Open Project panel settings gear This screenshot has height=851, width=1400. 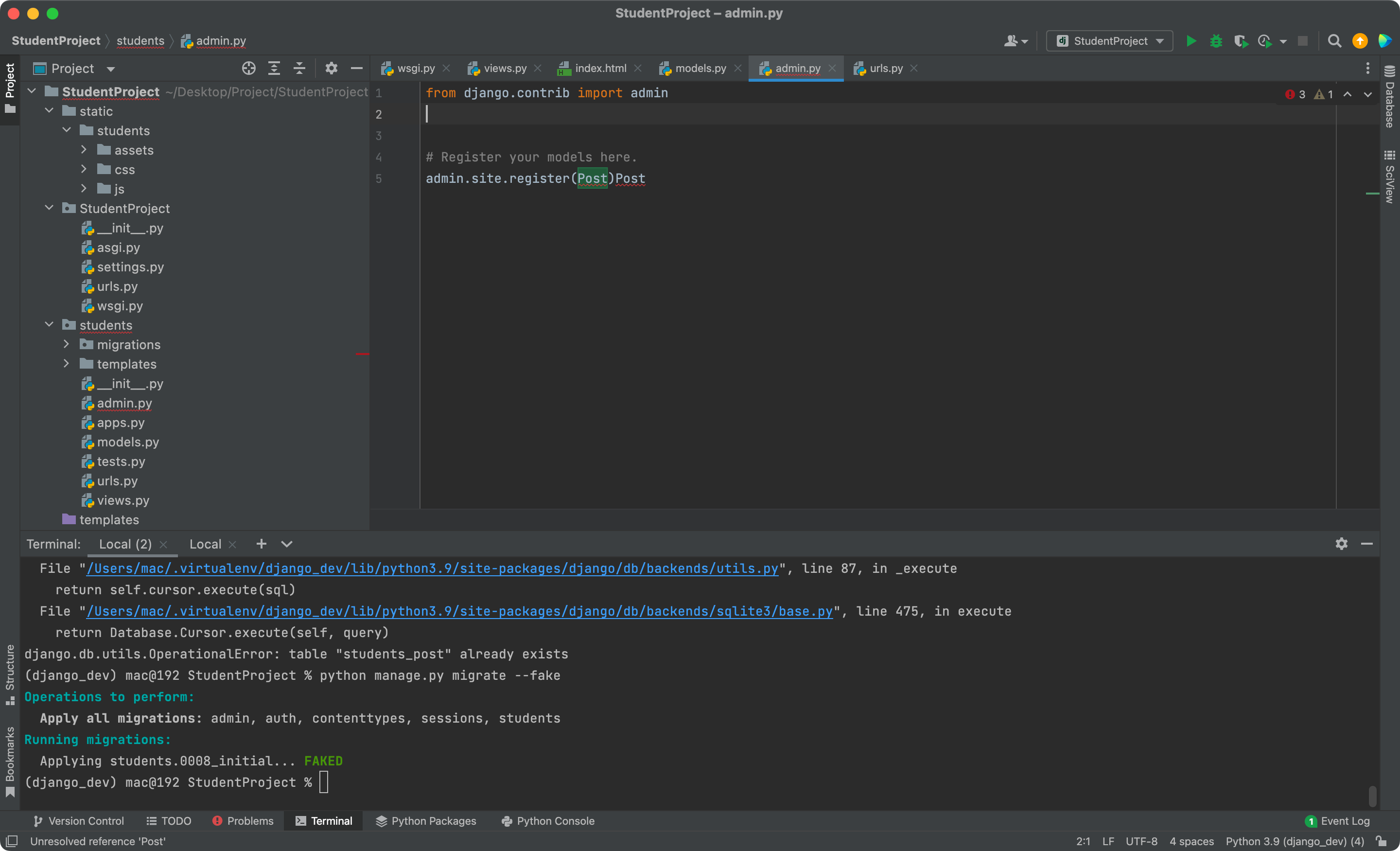click(331, 68)
